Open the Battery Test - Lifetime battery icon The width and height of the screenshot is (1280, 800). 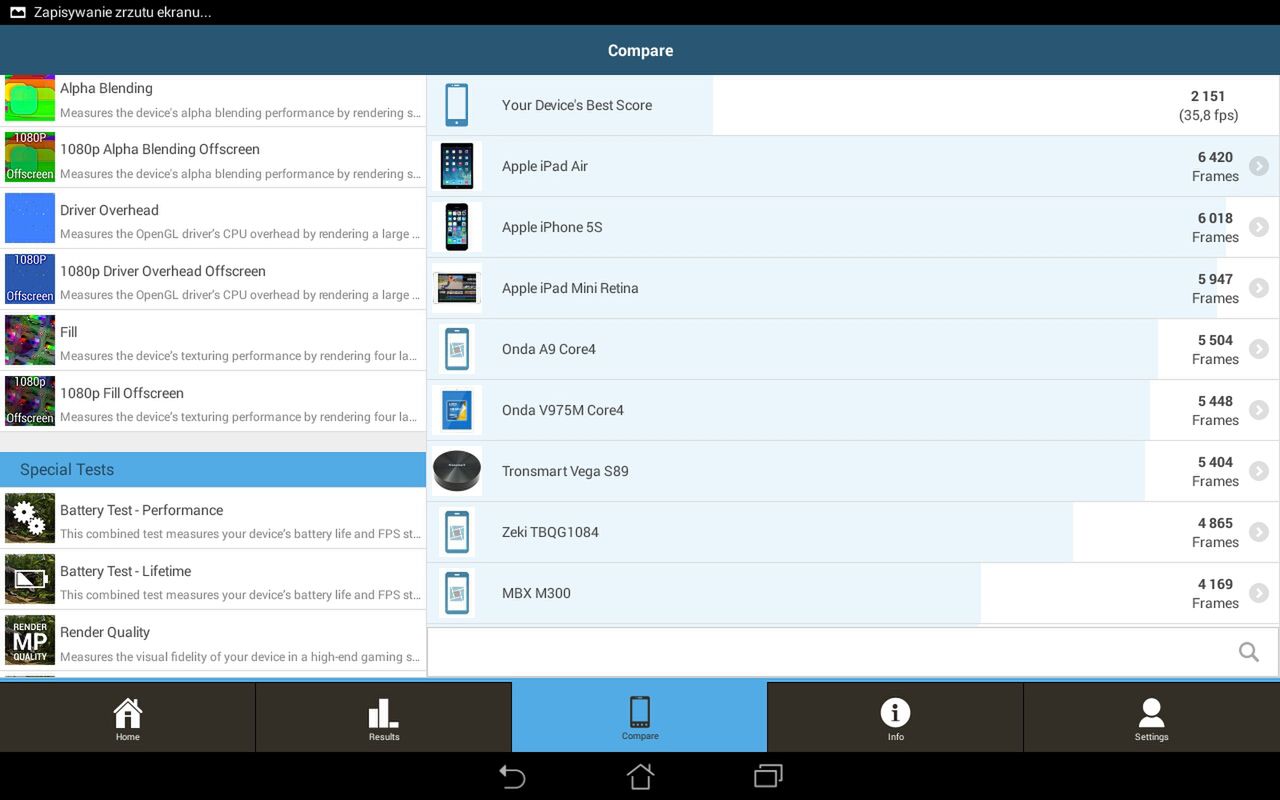(30, 579)
